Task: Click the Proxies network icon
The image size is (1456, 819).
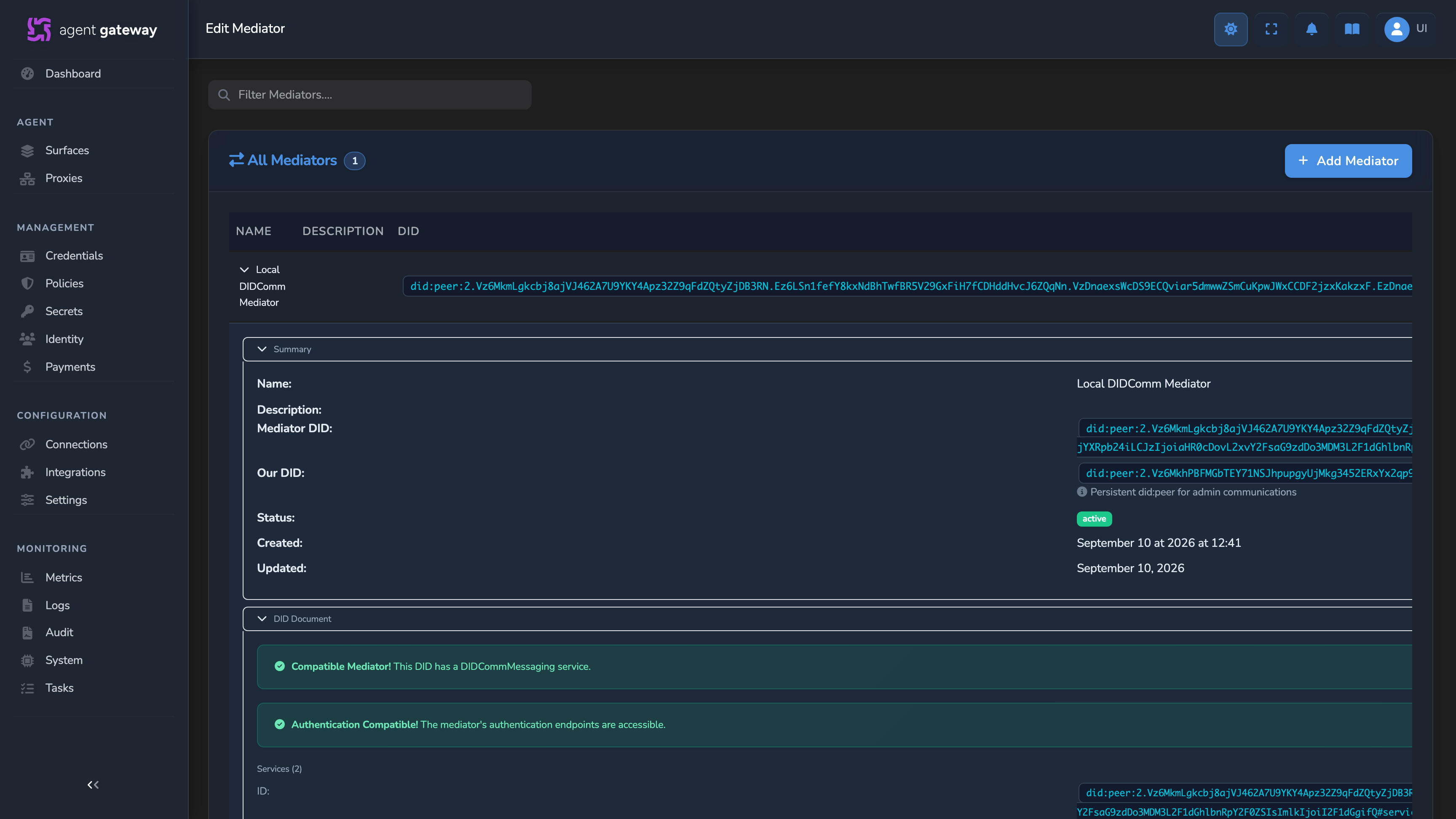Action: click(27, 179)
